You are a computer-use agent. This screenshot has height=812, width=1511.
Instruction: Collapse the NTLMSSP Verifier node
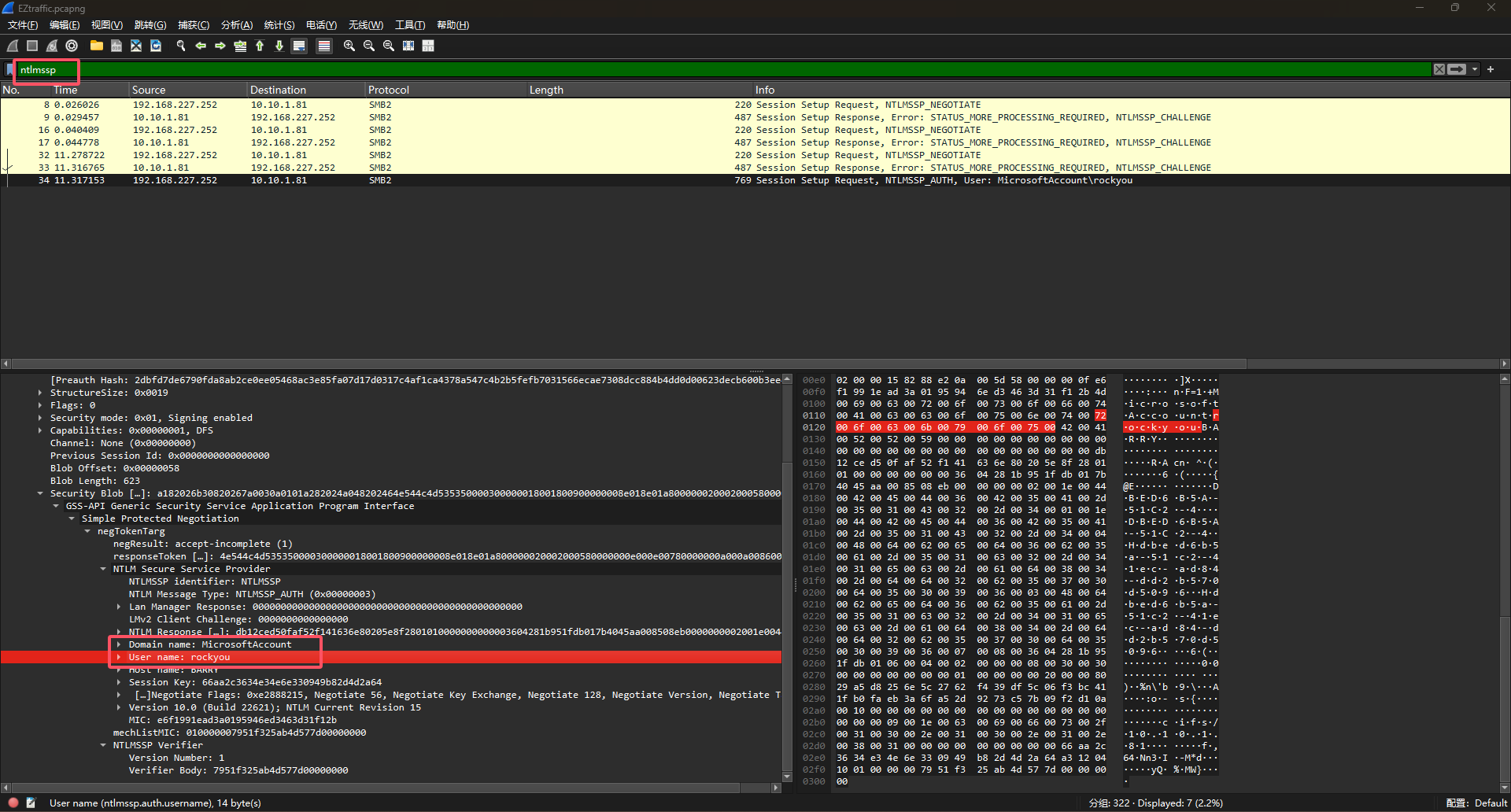[x=103, y=745]
